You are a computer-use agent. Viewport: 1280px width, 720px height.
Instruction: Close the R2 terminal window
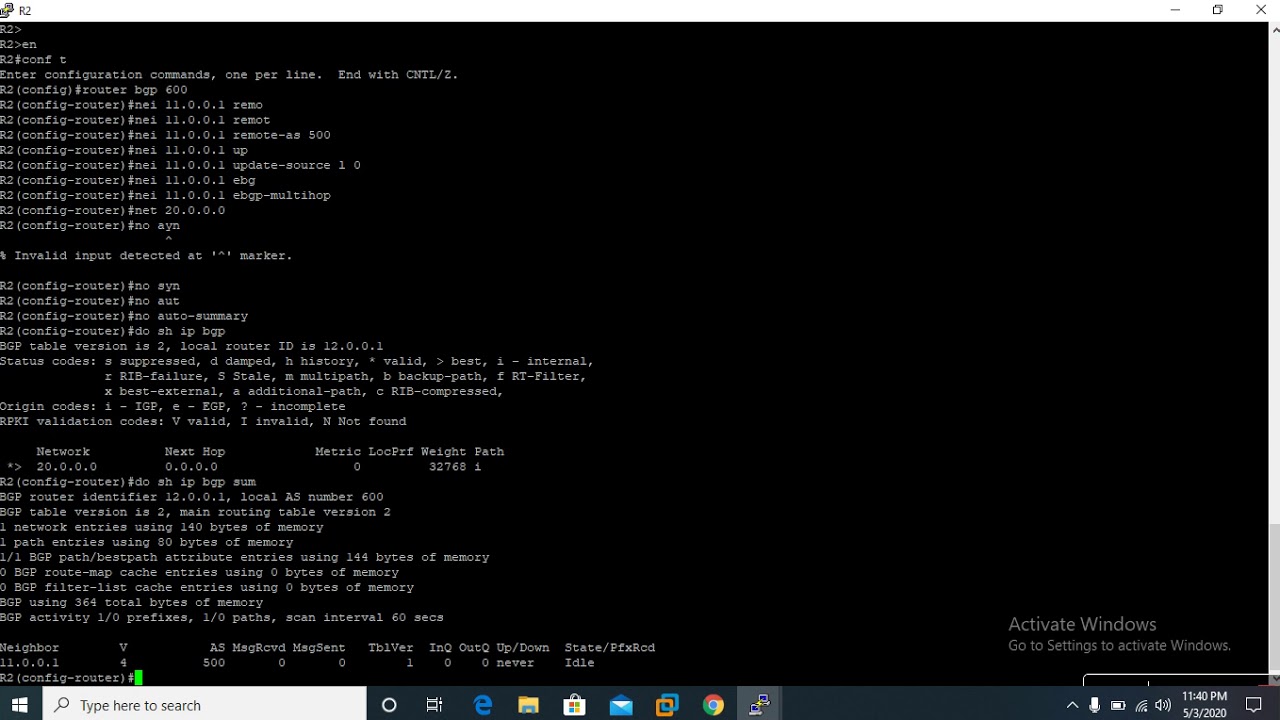[1260, 10]
